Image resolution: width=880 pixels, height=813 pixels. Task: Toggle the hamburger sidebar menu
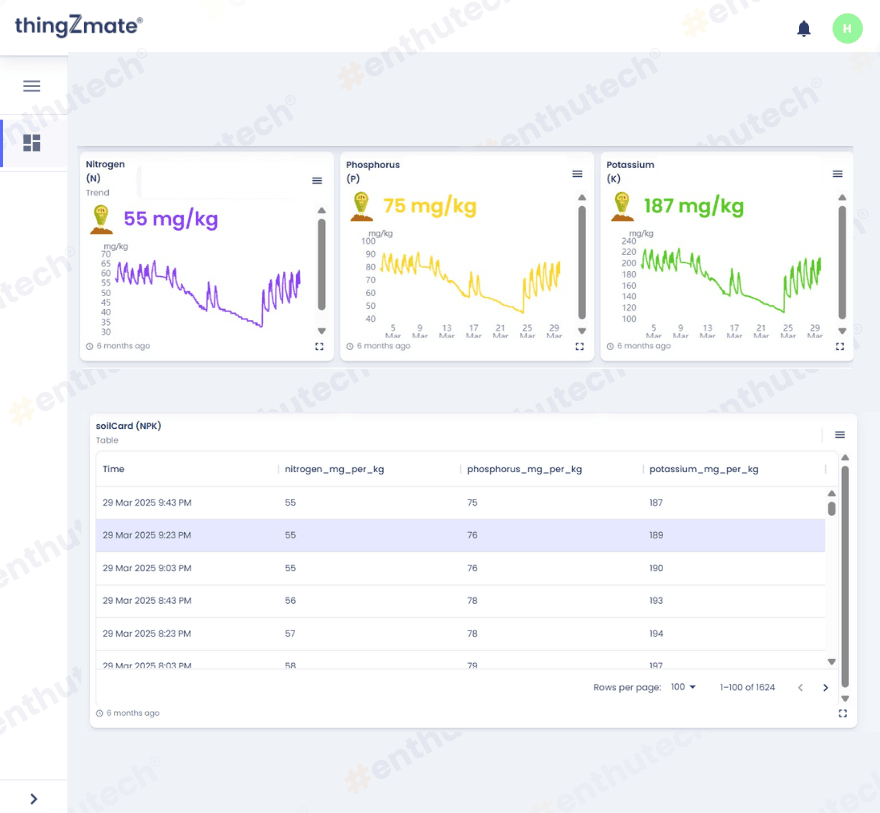coord(32,86)
